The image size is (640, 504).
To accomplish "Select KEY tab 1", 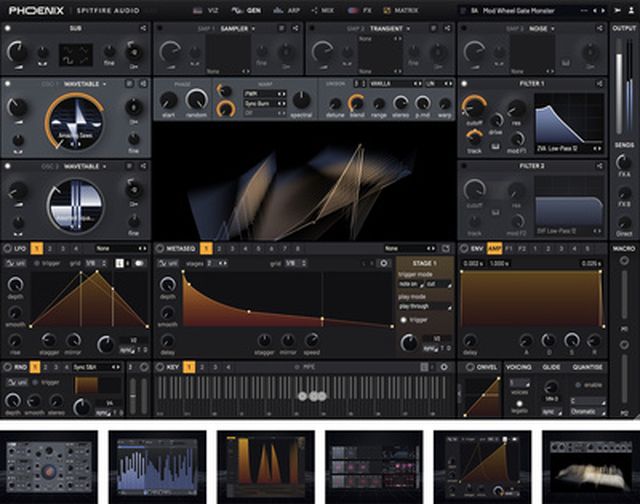I will point(189,367).
